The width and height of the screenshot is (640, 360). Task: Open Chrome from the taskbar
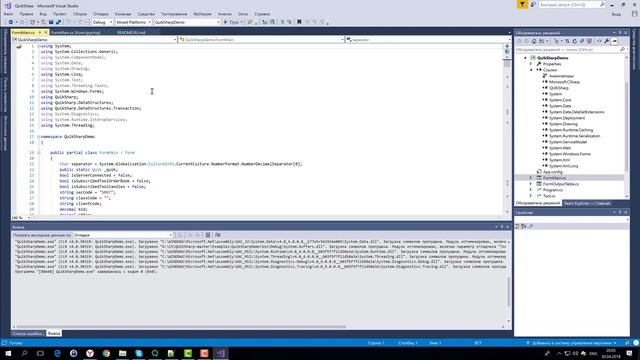point(106,353)
